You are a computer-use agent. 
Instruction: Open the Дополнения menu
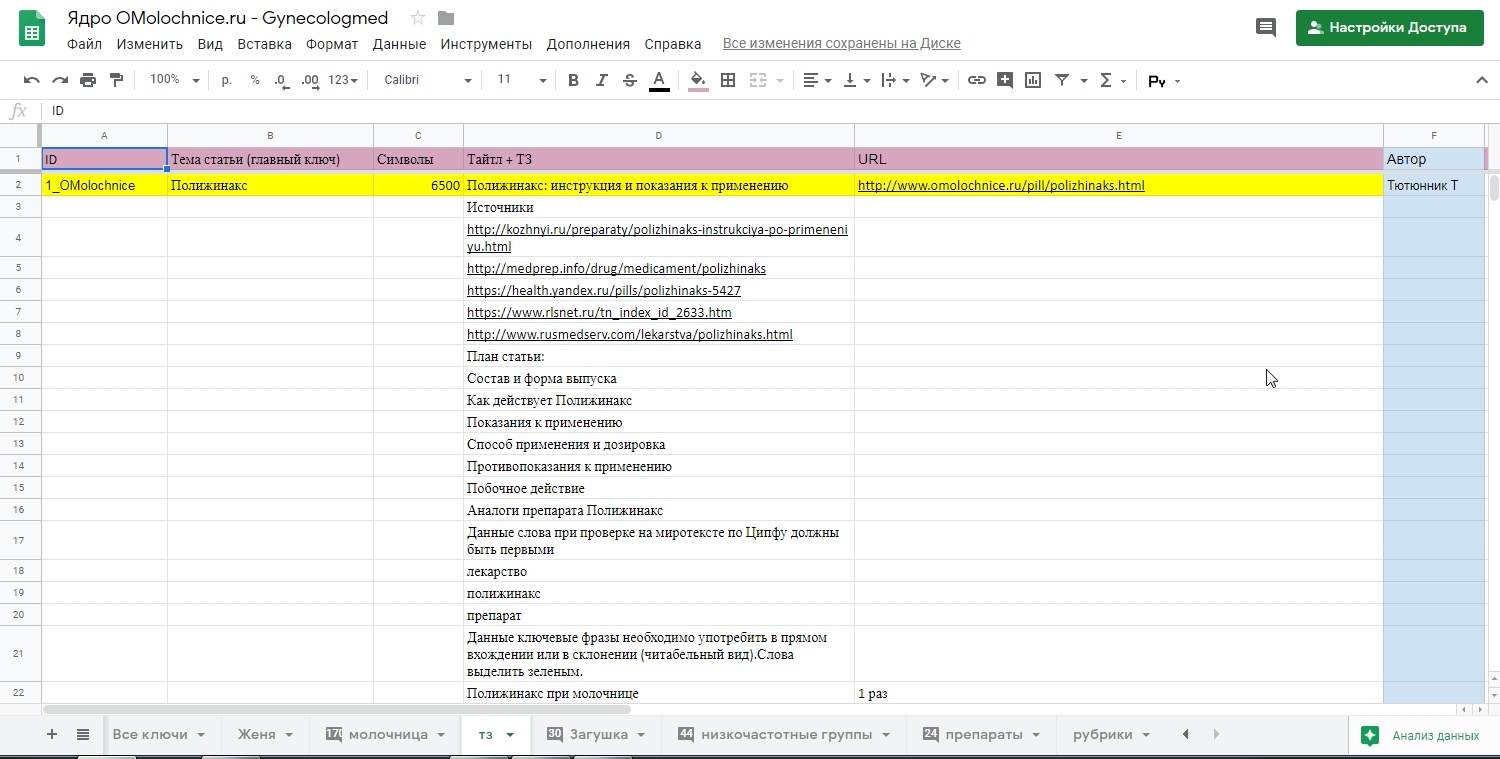(588, 44)
